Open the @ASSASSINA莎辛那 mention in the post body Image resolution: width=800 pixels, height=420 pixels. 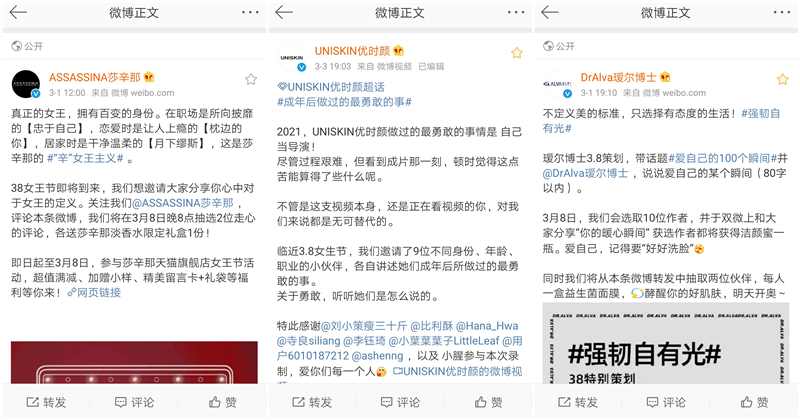pos(183,203)
